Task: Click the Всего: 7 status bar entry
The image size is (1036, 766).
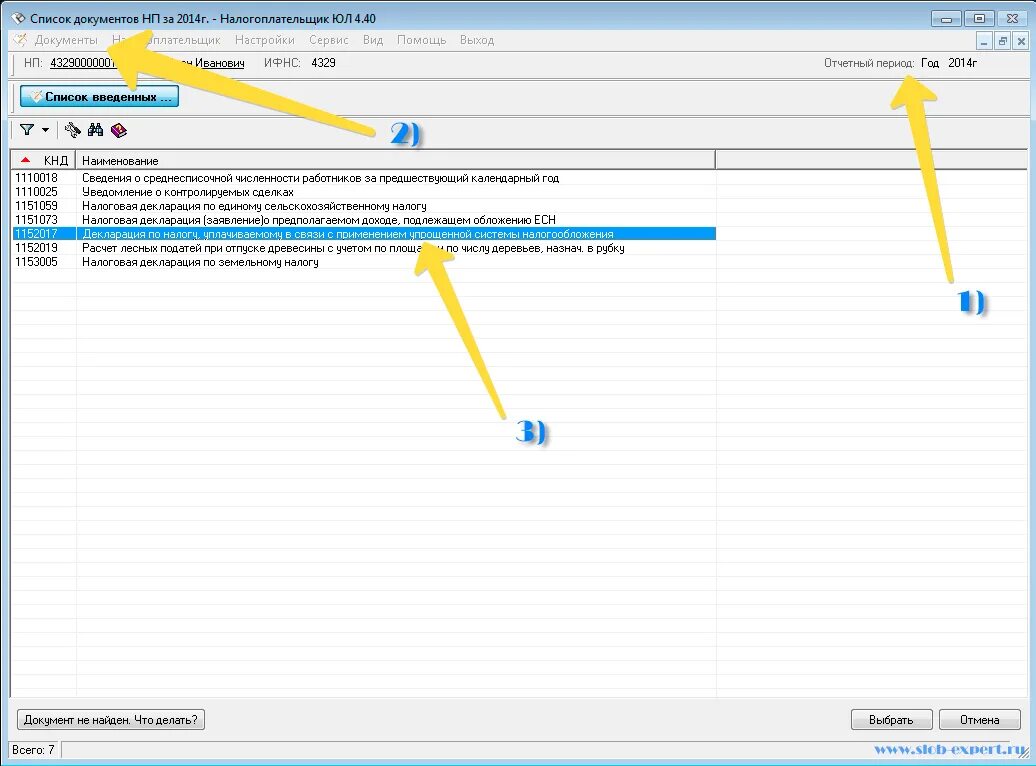Action: click(x=33, y=749)
